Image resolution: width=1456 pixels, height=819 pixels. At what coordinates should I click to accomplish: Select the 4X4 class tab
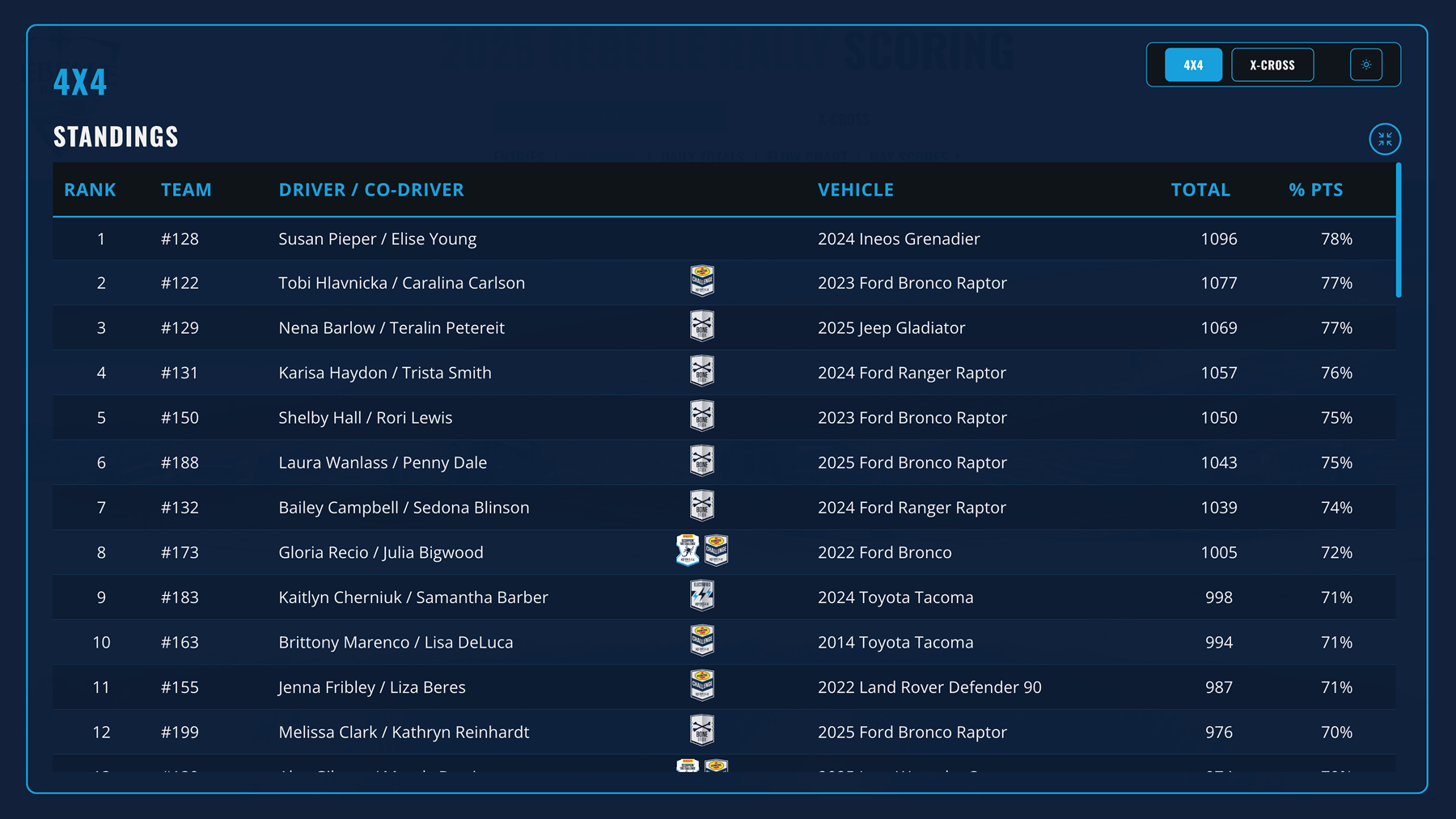click(1193, 65)
